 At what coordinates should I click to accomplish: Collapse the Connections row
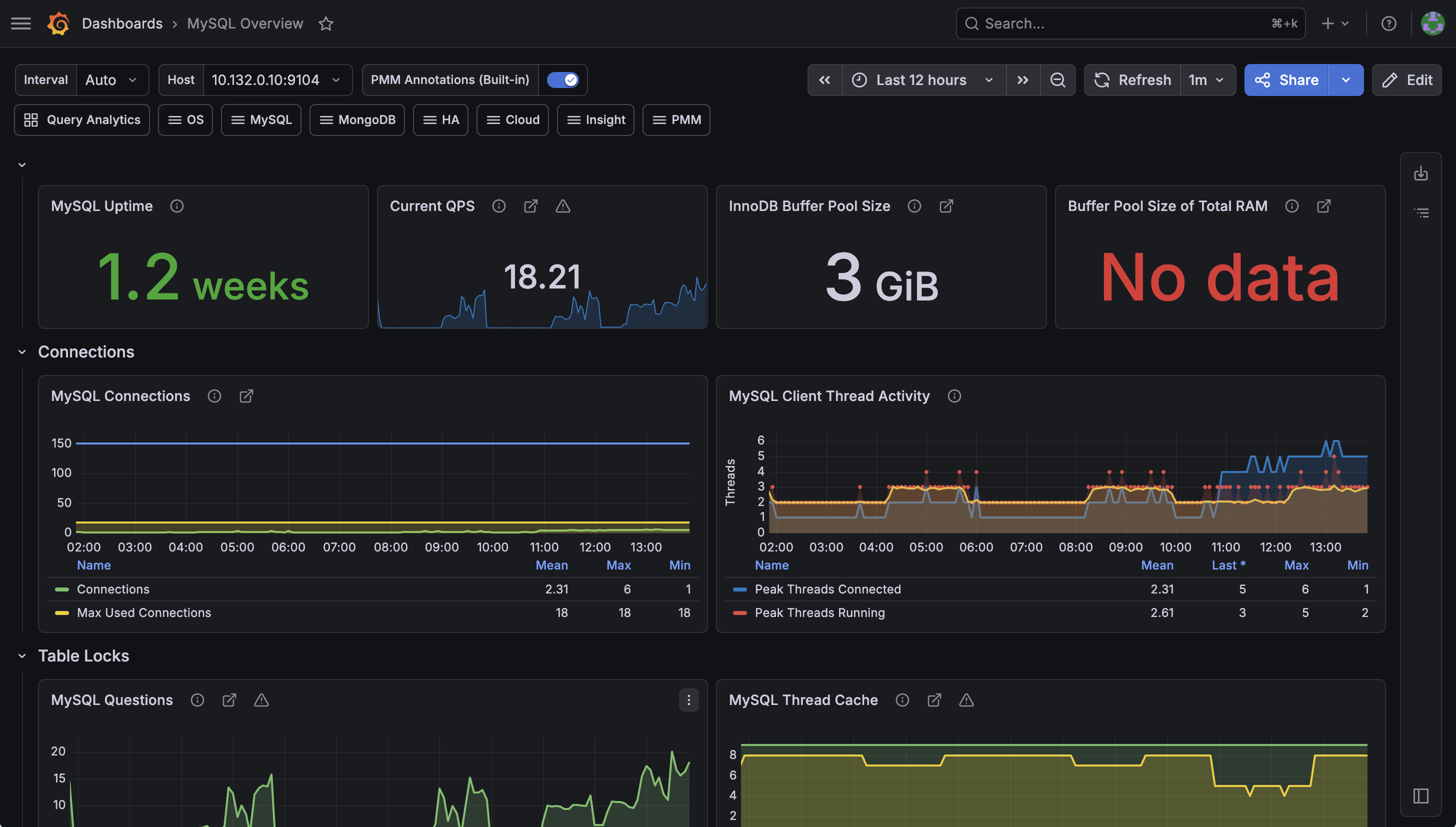tap(22, 352)
